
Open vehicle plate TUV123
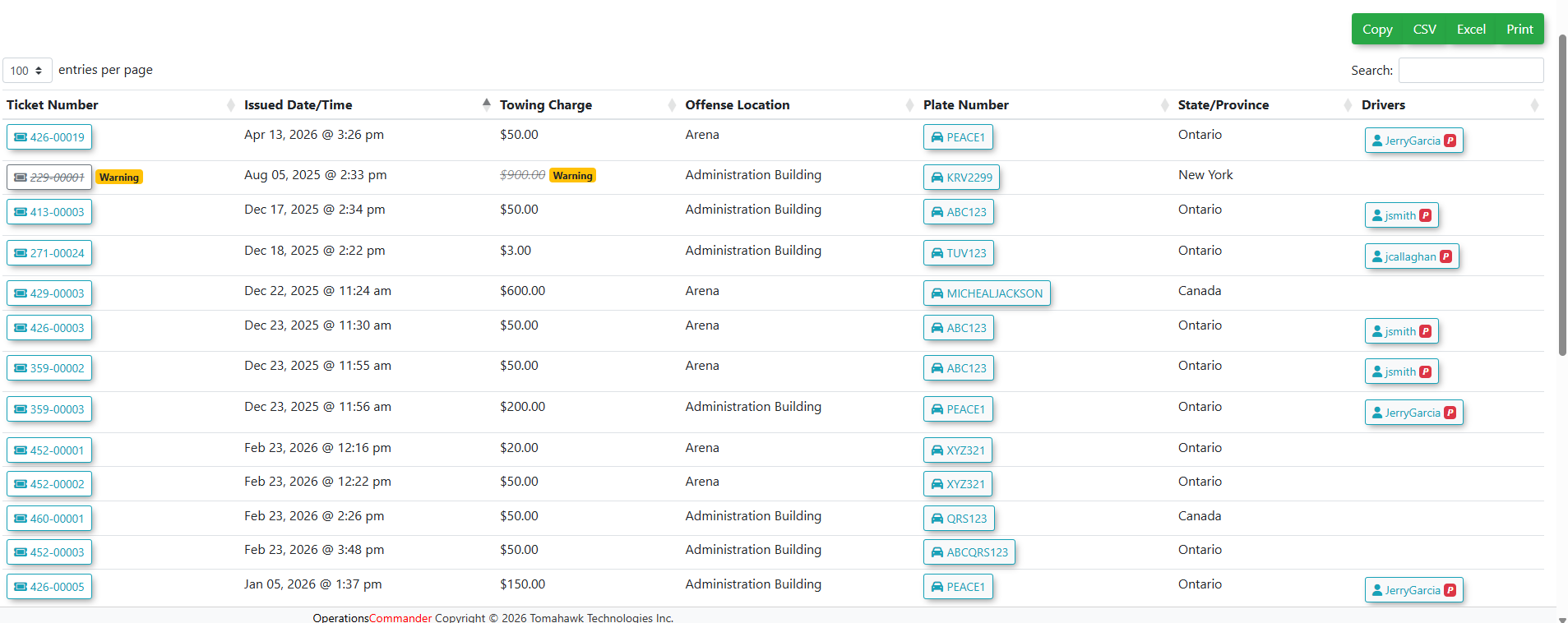(958, 253)
